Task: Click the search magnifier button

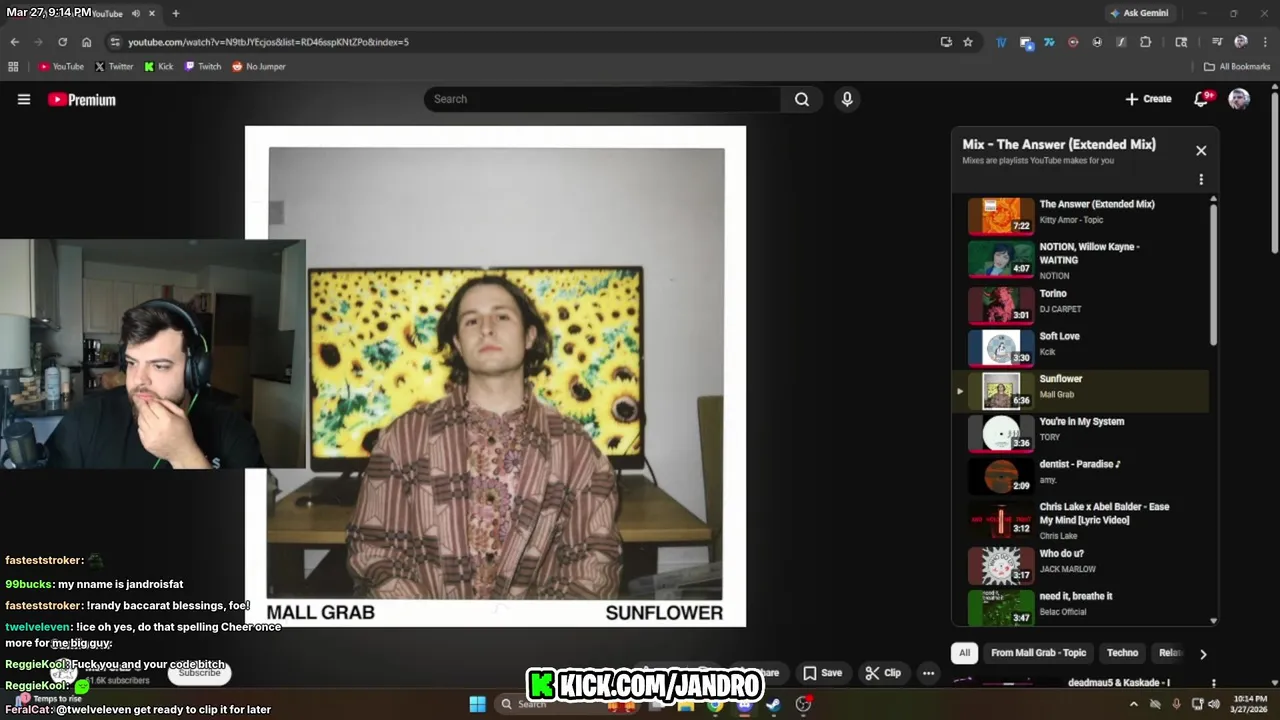Action: point(802,99)
